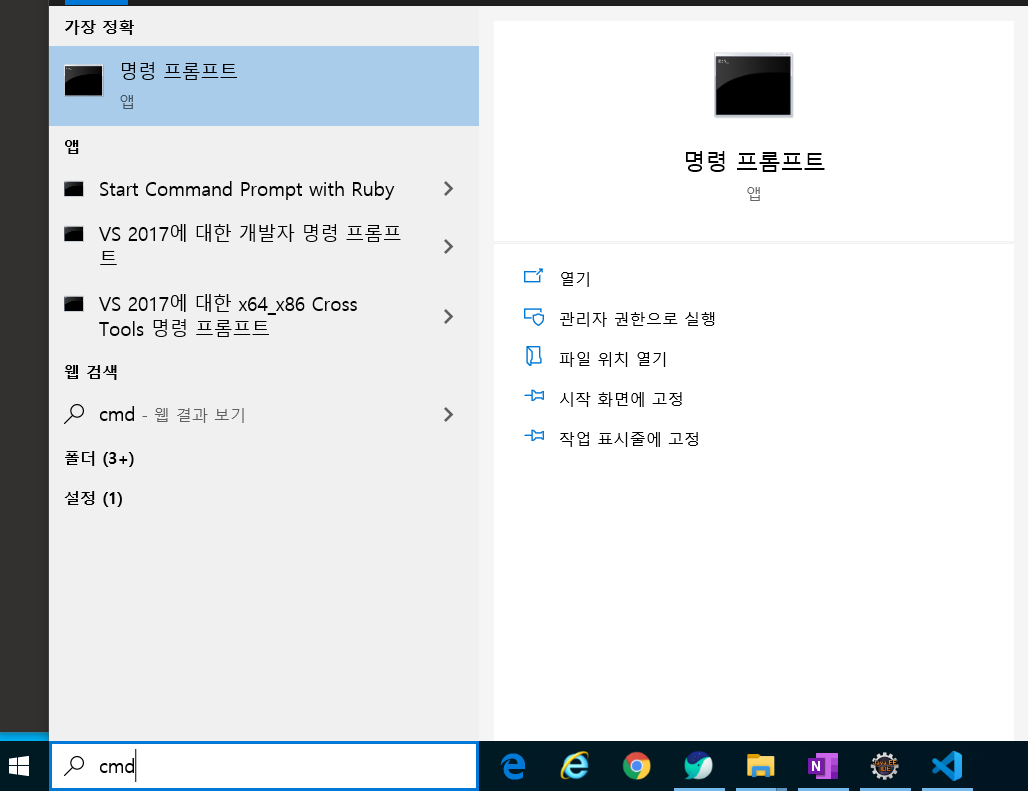1028x791 pixels.
Task: Click the Start Command Prompt with Ruby icon
Action: [x=73, y=189]
